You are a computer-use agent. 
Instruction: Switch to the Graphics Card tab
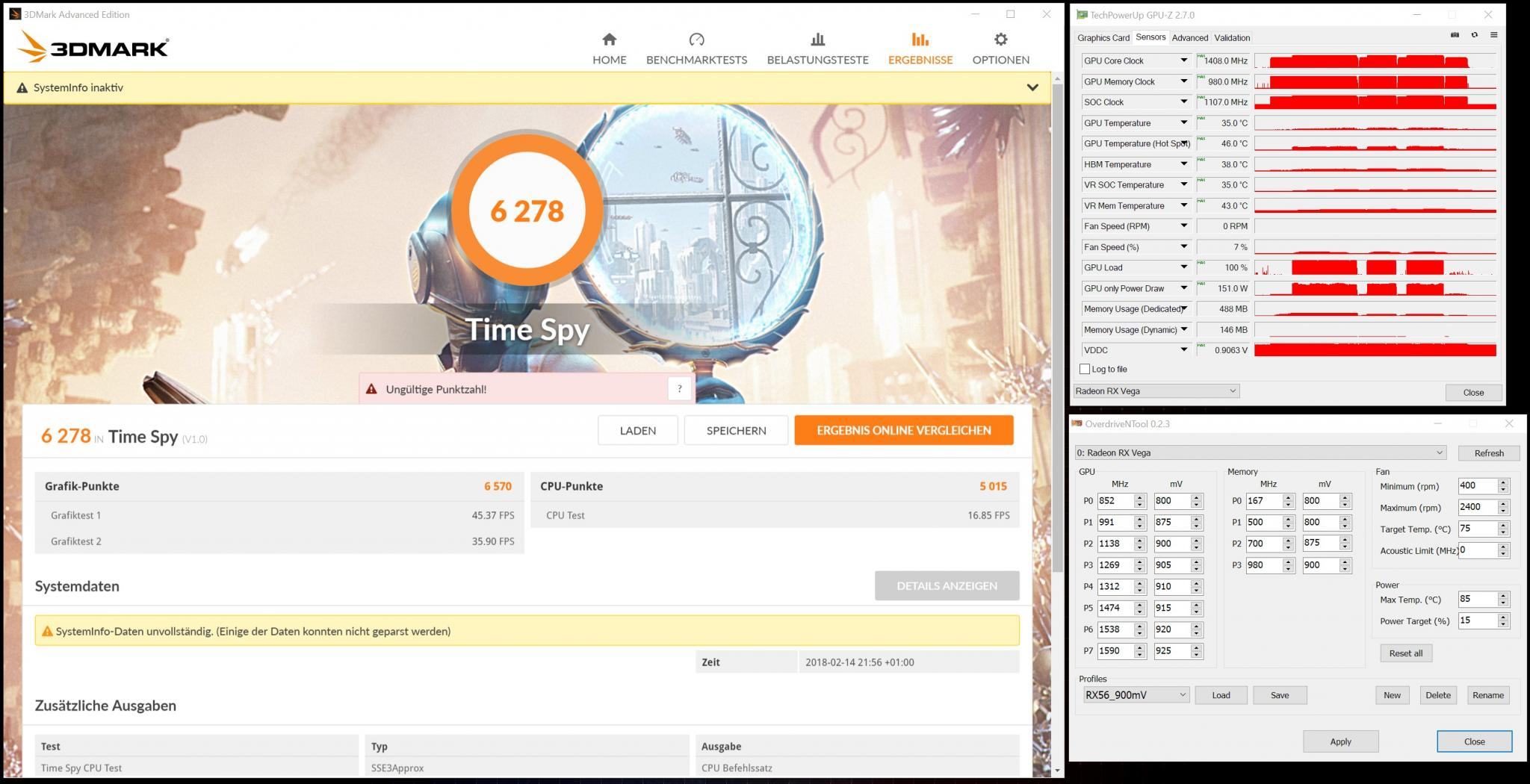[x=1103, y=37]
